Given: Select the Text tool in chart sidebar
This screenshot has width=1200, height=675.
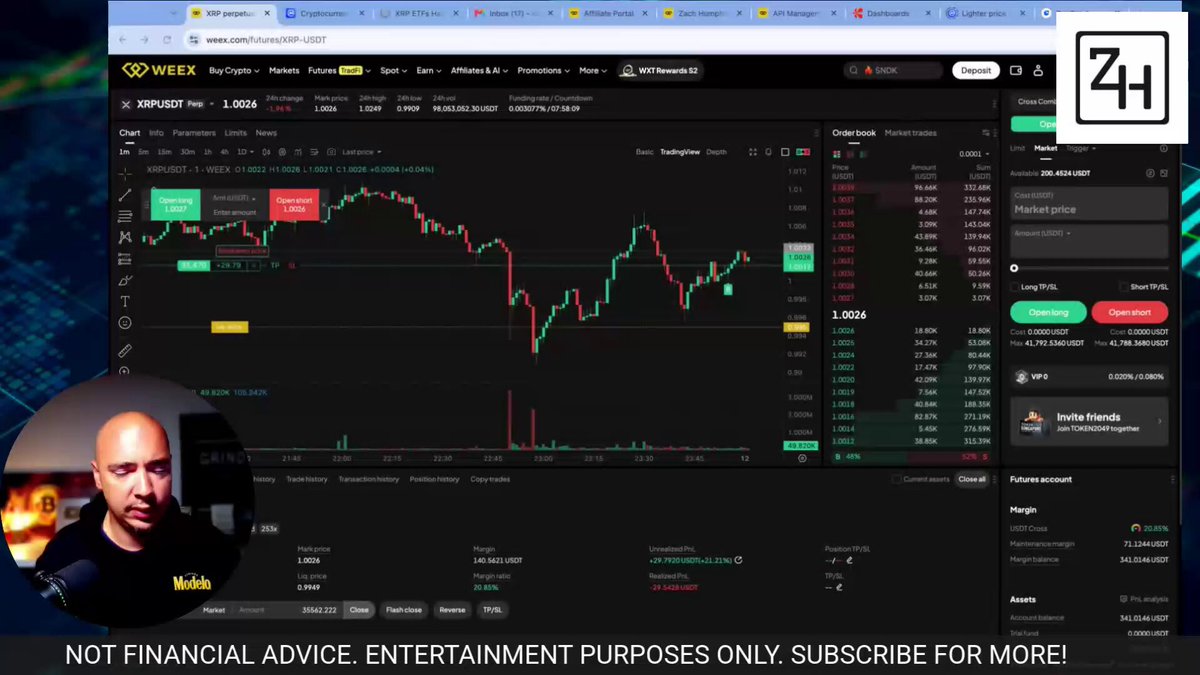Looking at the screenshot, I should tap(125, 301).
